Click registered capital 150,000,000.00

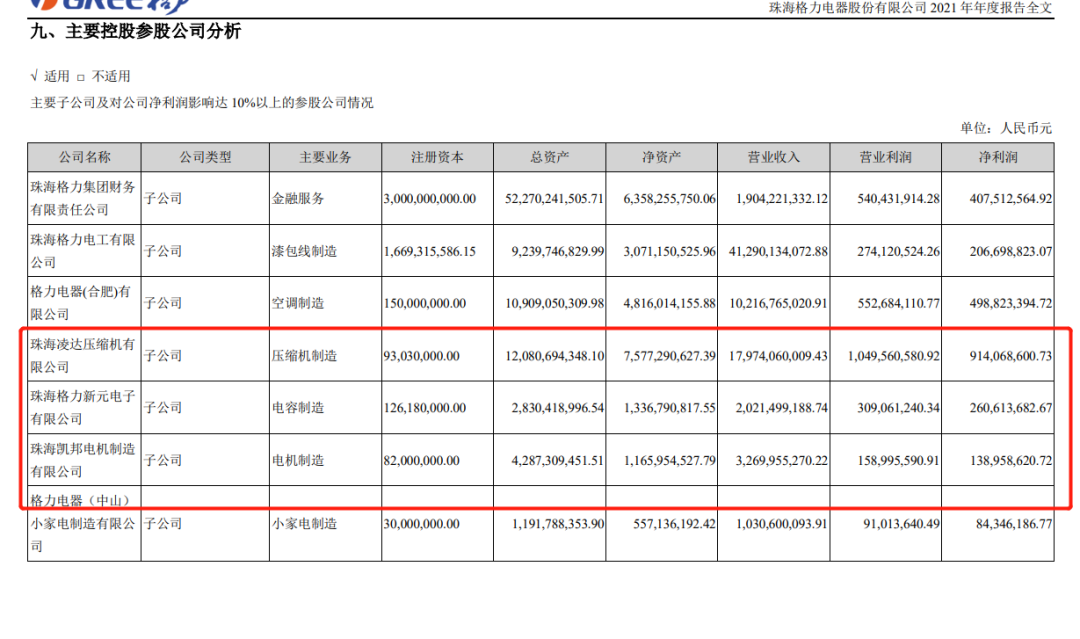point(425,303)
